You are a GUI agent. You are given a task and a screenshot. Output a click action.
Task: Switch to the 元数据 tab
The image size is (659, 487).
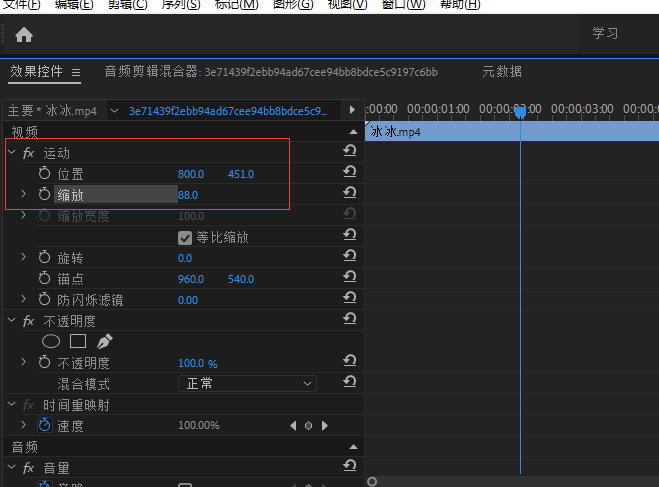(502, 71)
